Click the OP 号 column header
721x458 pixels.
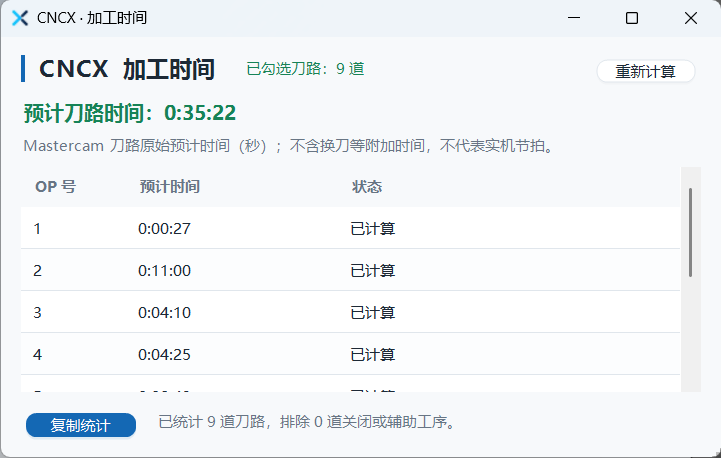[x=56, y=187]
